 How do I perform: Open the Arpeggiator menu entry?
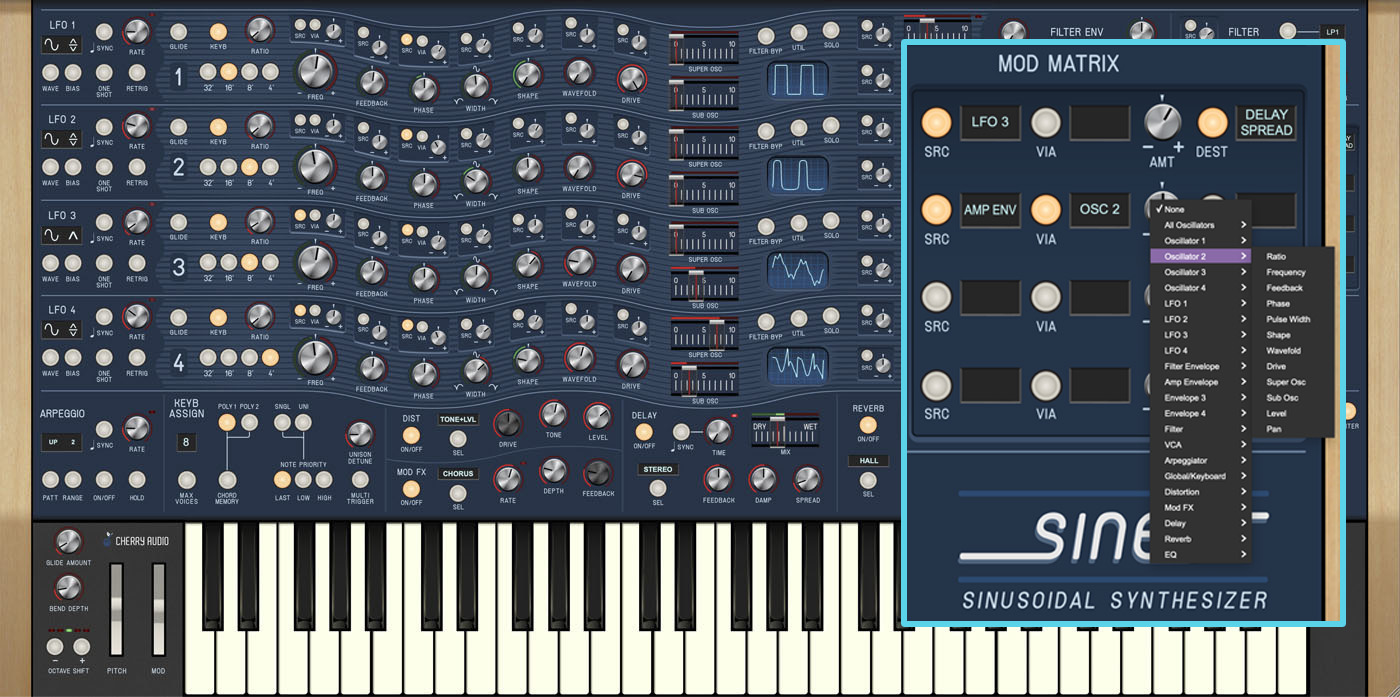[1200, 460]
